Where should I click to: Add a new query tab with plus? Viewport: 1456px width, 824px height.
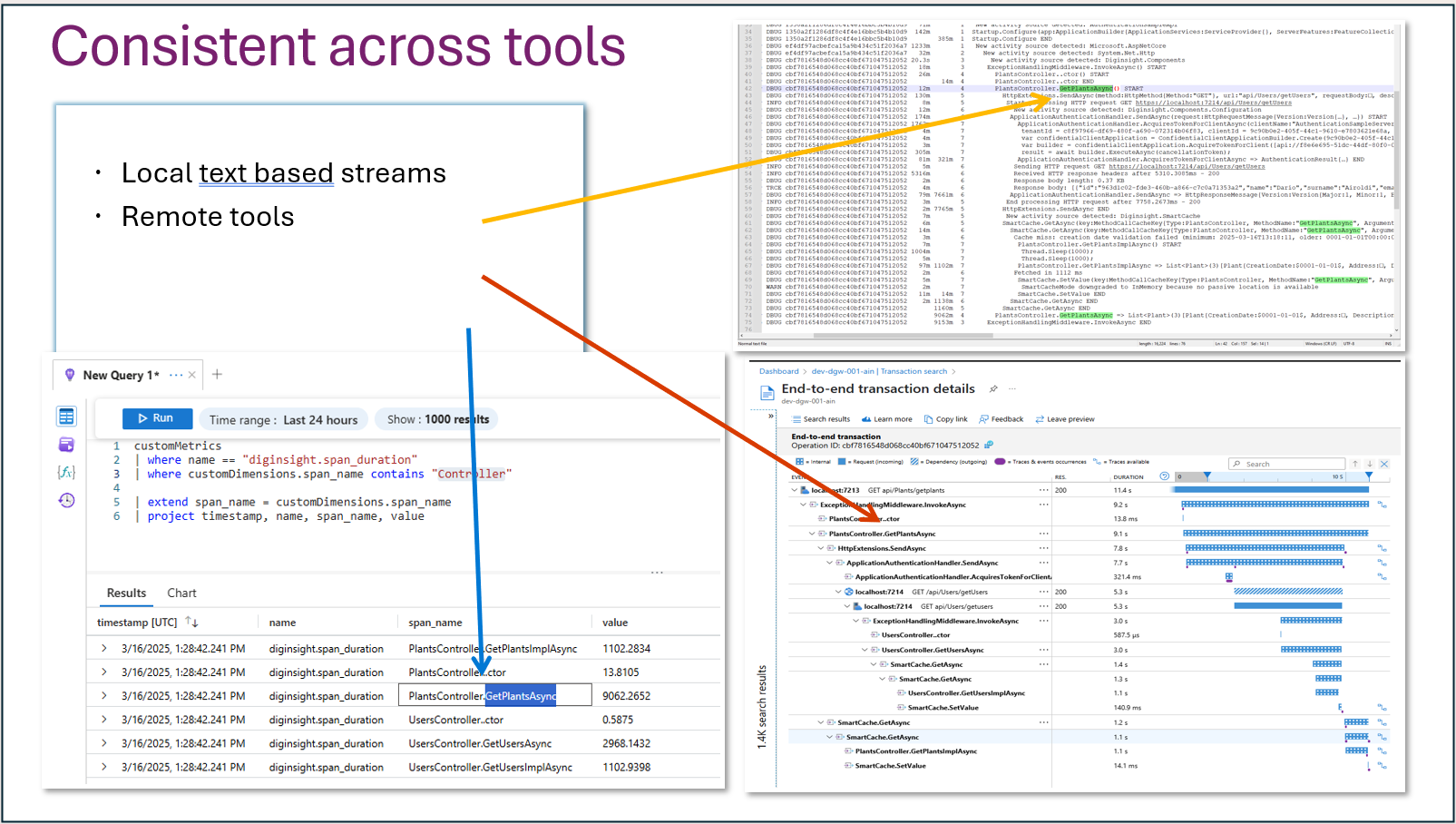tap(217, 374)
